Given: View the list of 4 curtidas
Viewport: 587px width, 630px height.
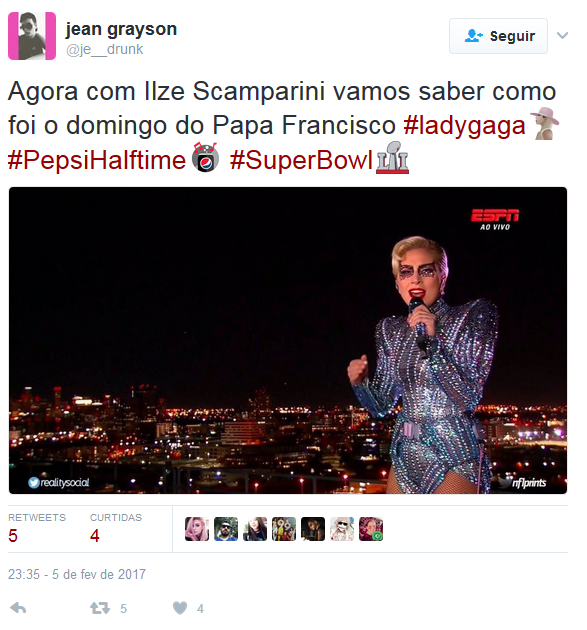Looking at the screenshot, I should [116, 529].
